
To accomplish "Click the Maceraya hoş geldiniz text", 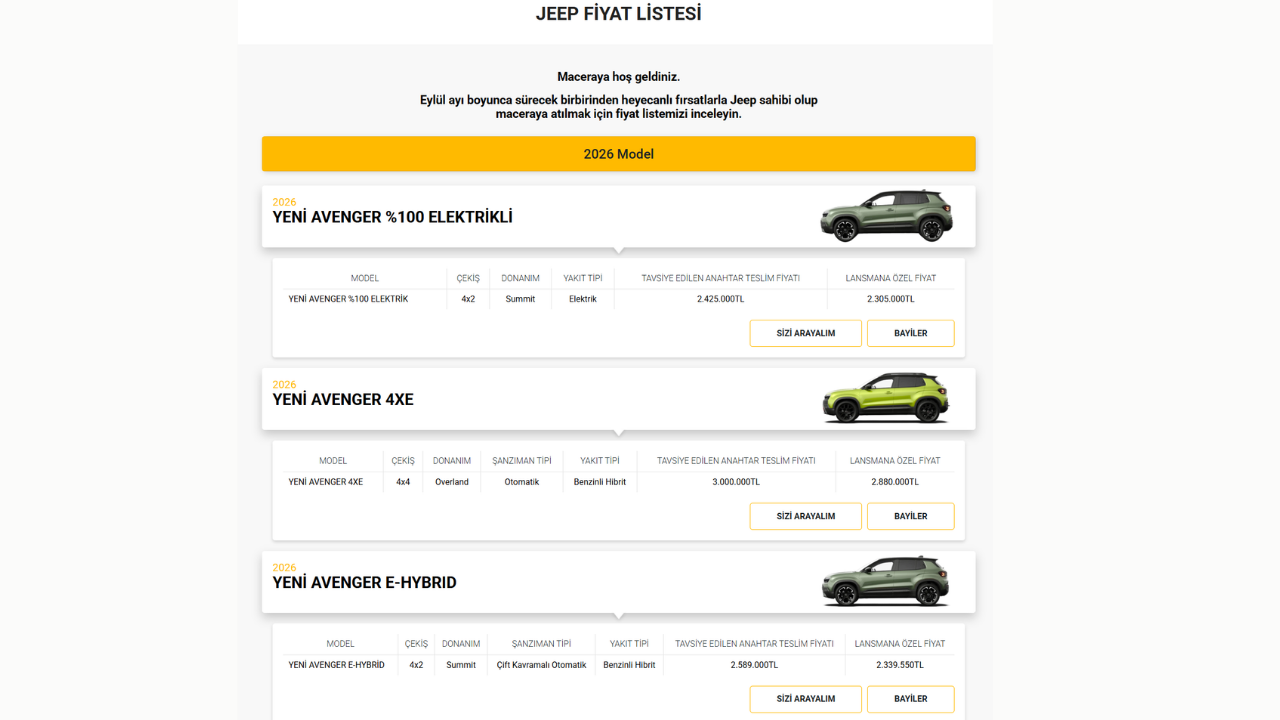I will click(x=618, y=77).
